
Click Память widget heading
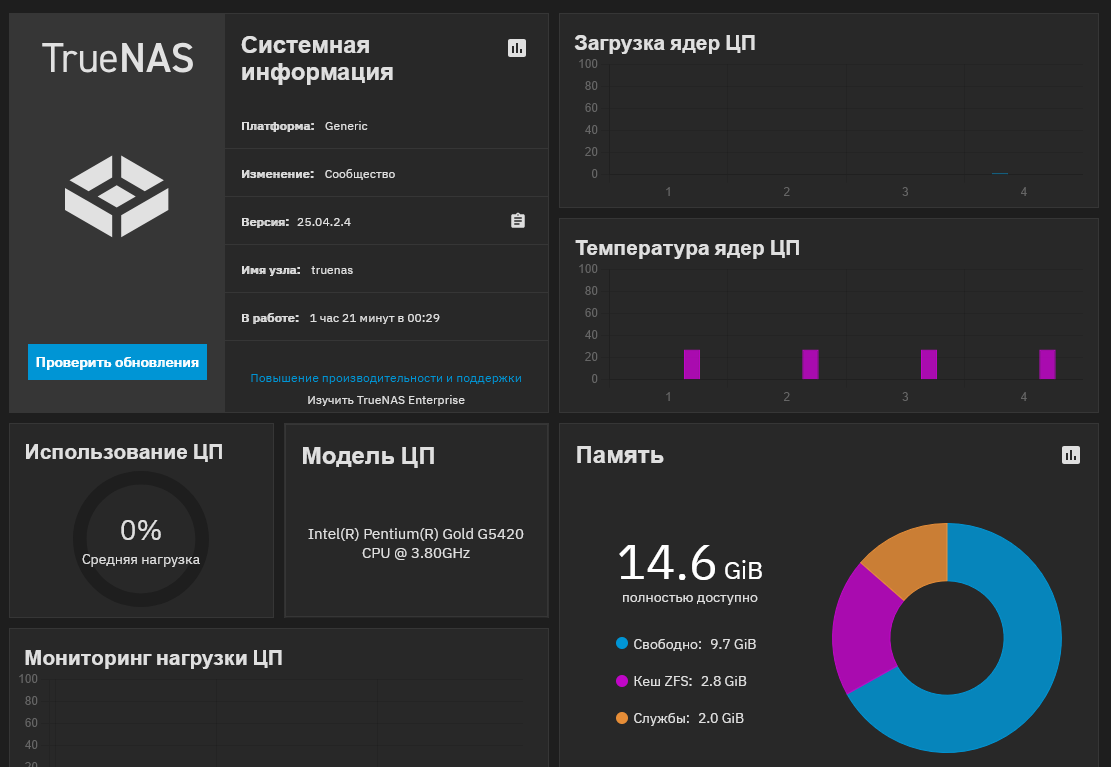tap(619, 455)
